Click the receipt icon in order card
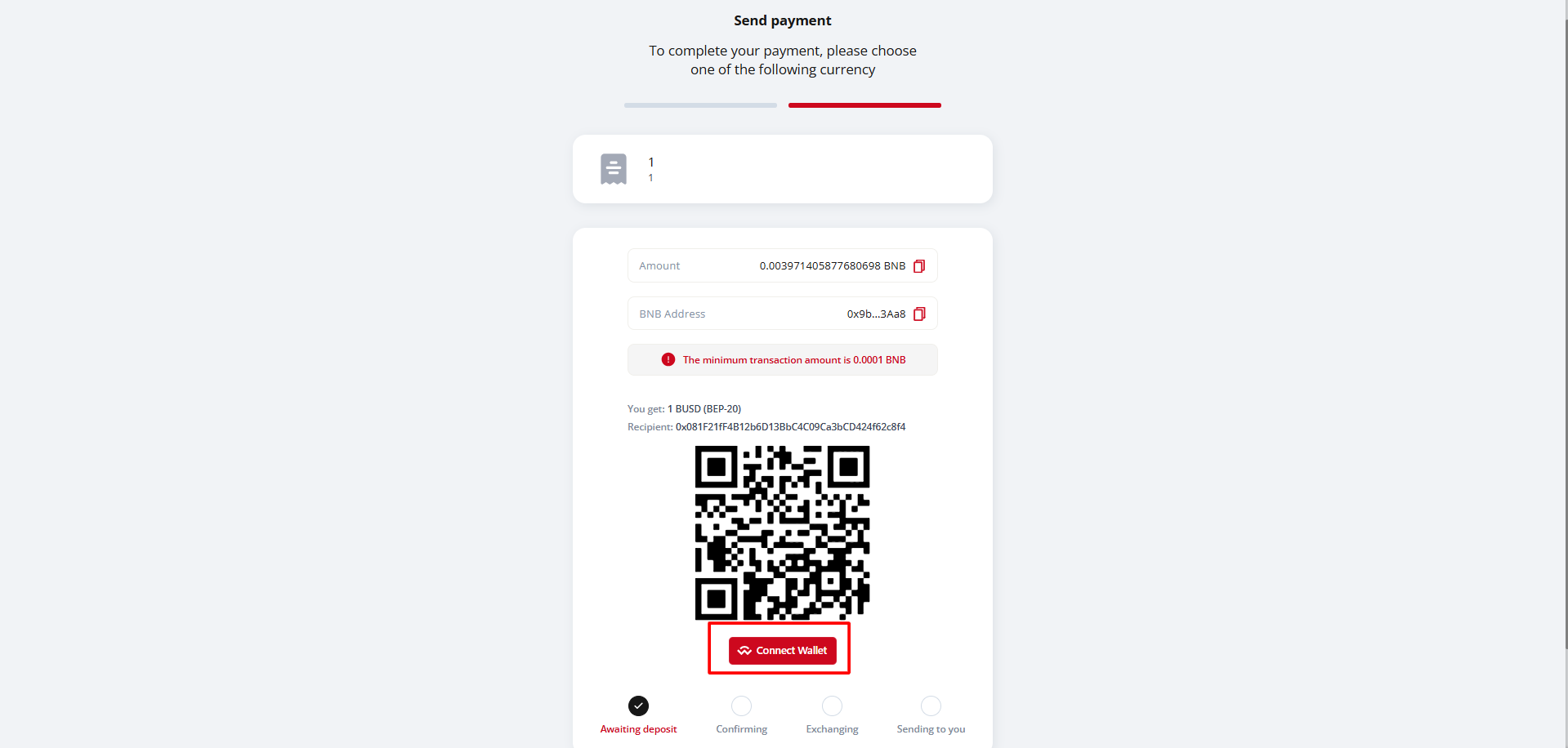This screenshot has height=748, width=1568. (x=614, y=169)
